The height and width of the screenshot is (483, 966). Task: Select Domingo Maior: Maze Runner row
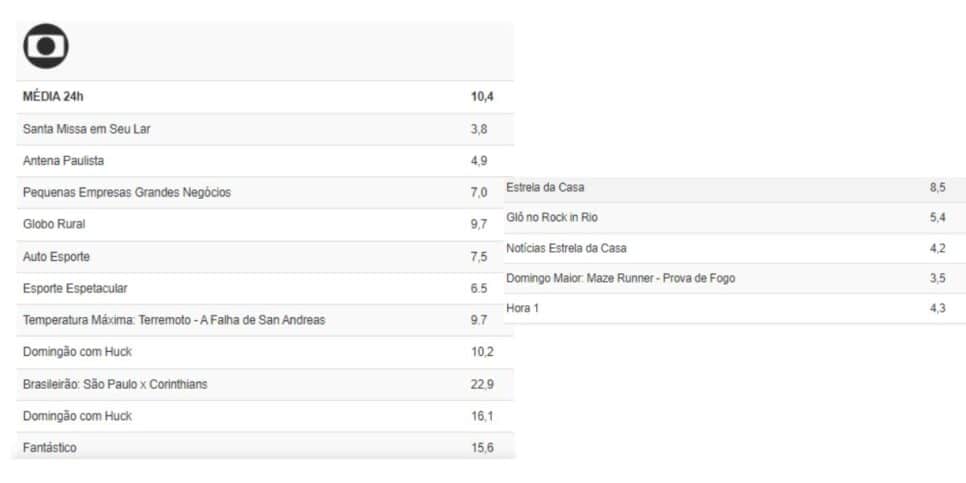pyautogui.click(x=735, y=278)
